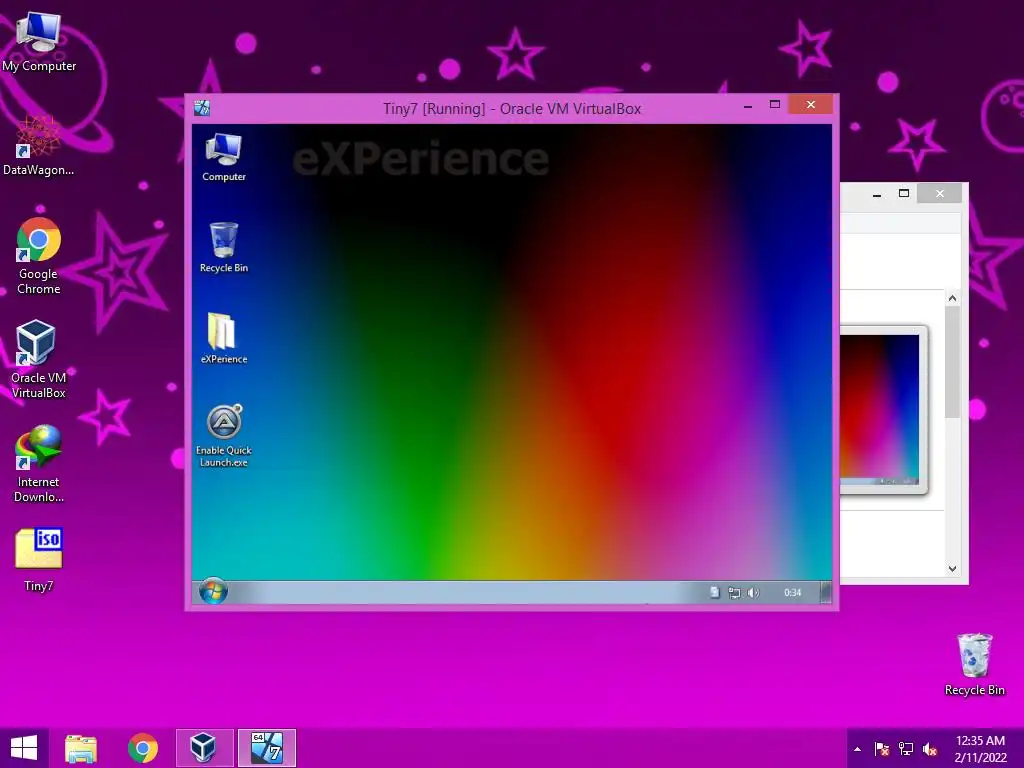
Task: Click VirtualBox window title bar icon
Action: [202, 108]
